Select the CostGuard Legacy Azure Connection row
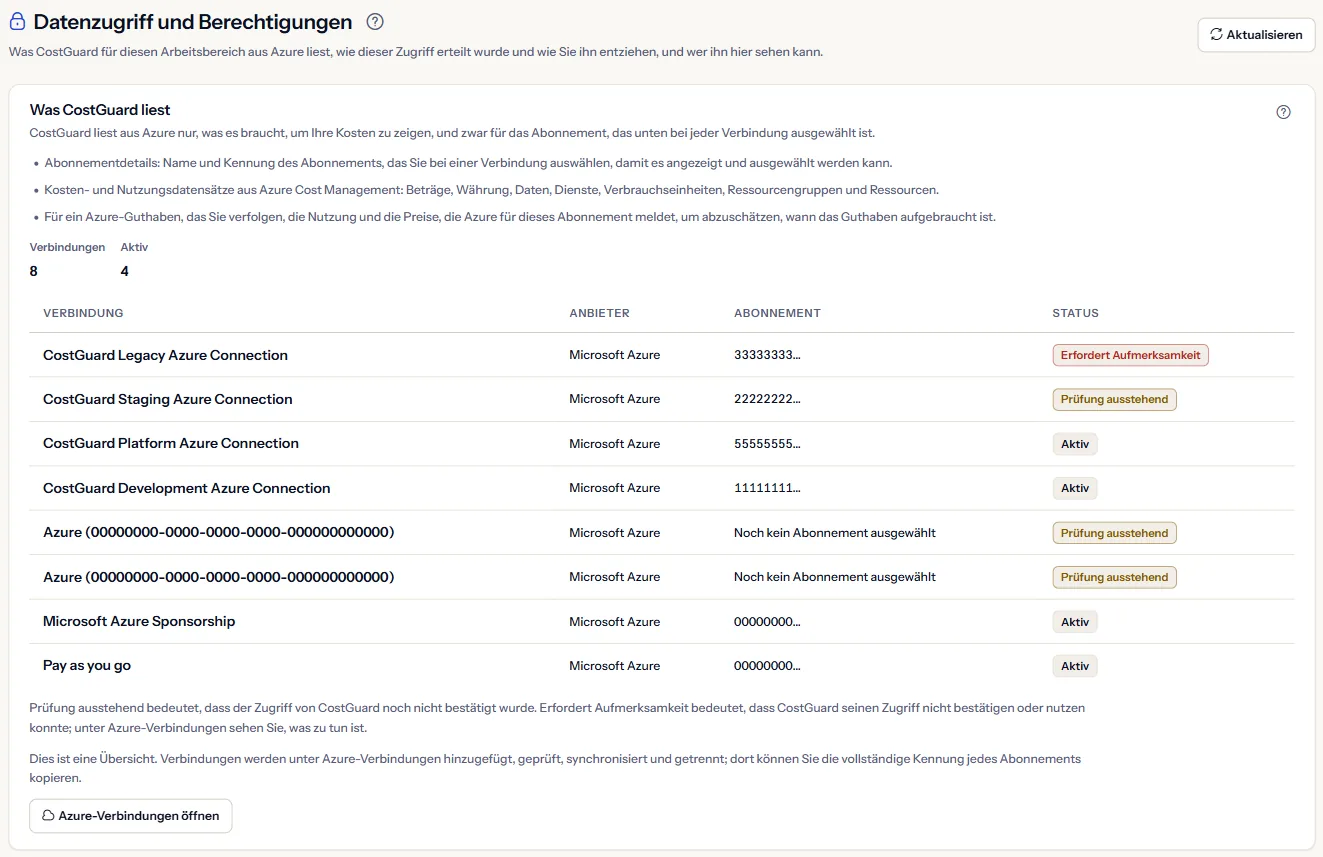1323x857 pixels. point(662,355)
